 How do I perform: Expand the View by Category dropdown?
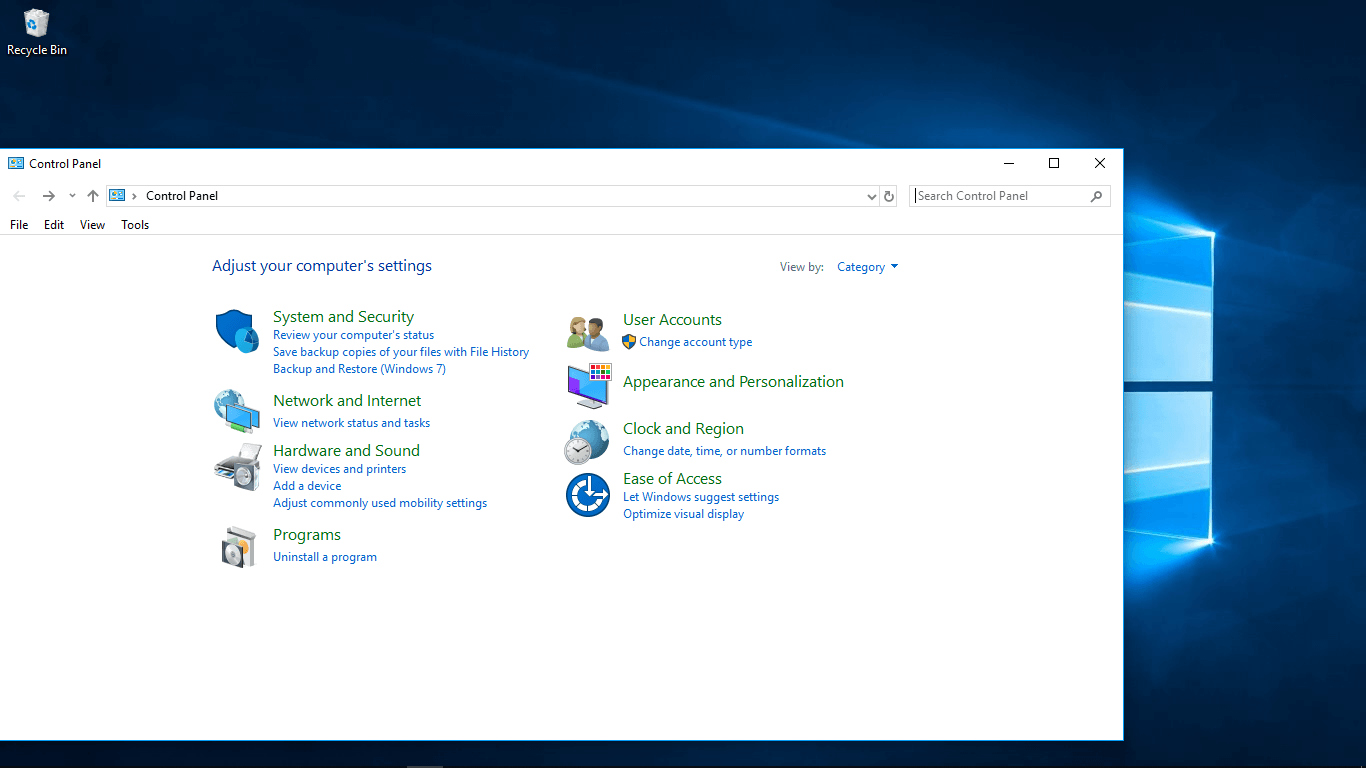coord(867,267)
